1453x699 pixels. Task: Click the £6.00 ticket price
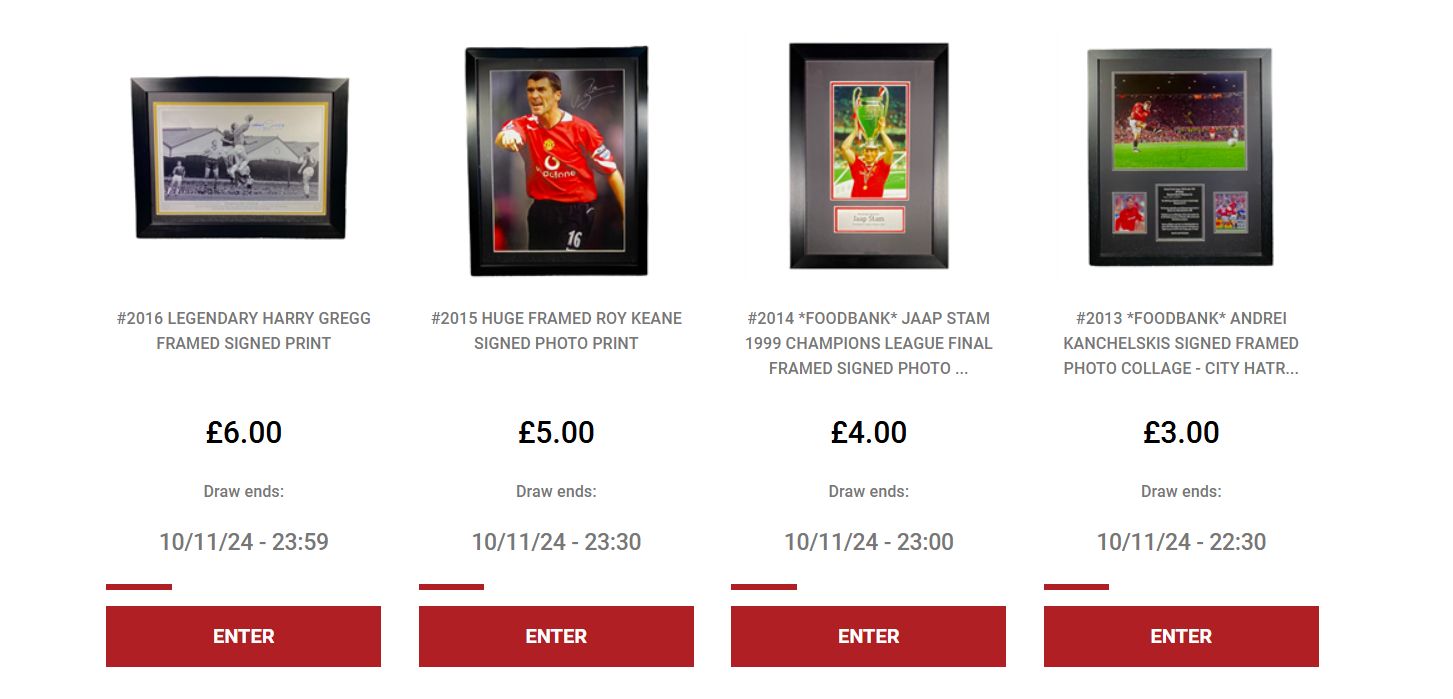(244, 433)
